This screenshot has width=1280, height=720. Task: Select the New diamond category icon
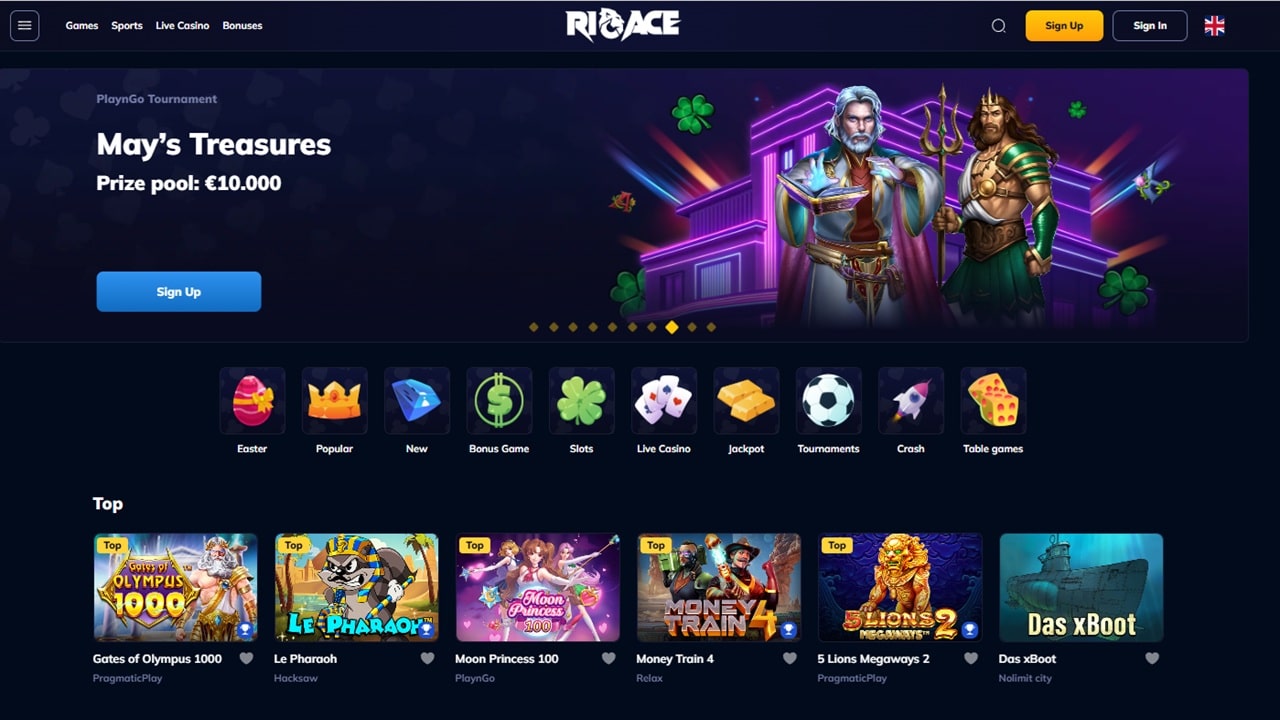tap(417, 400)
